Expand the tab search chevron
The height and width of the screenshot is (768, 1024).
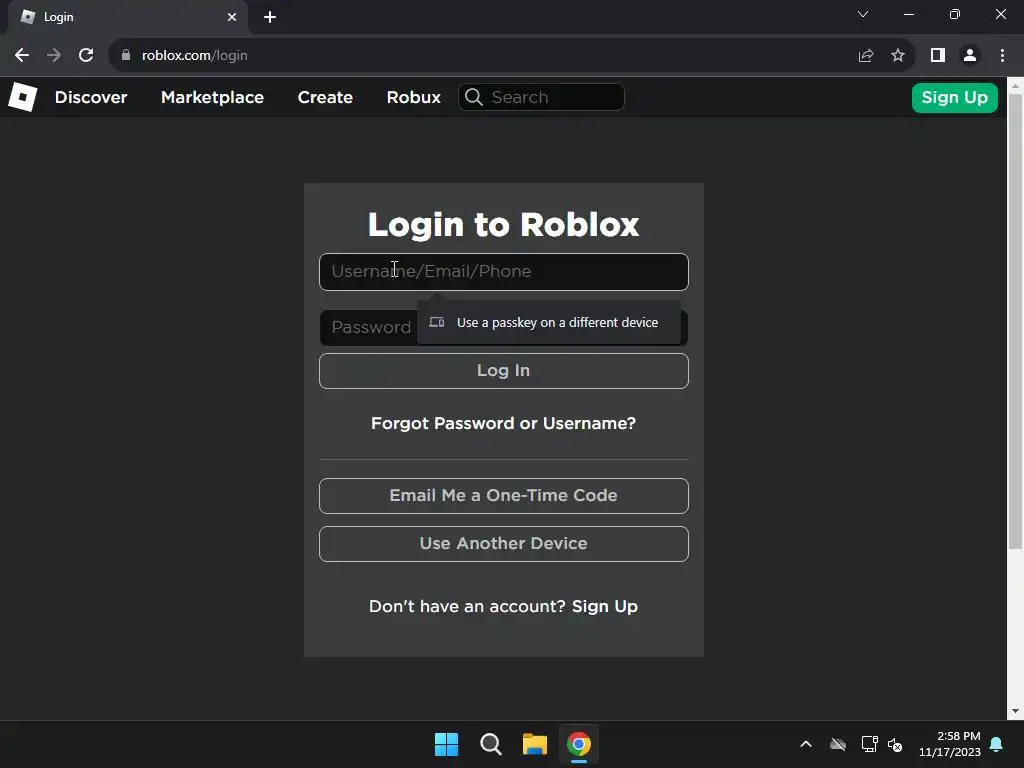click(863, 14)
